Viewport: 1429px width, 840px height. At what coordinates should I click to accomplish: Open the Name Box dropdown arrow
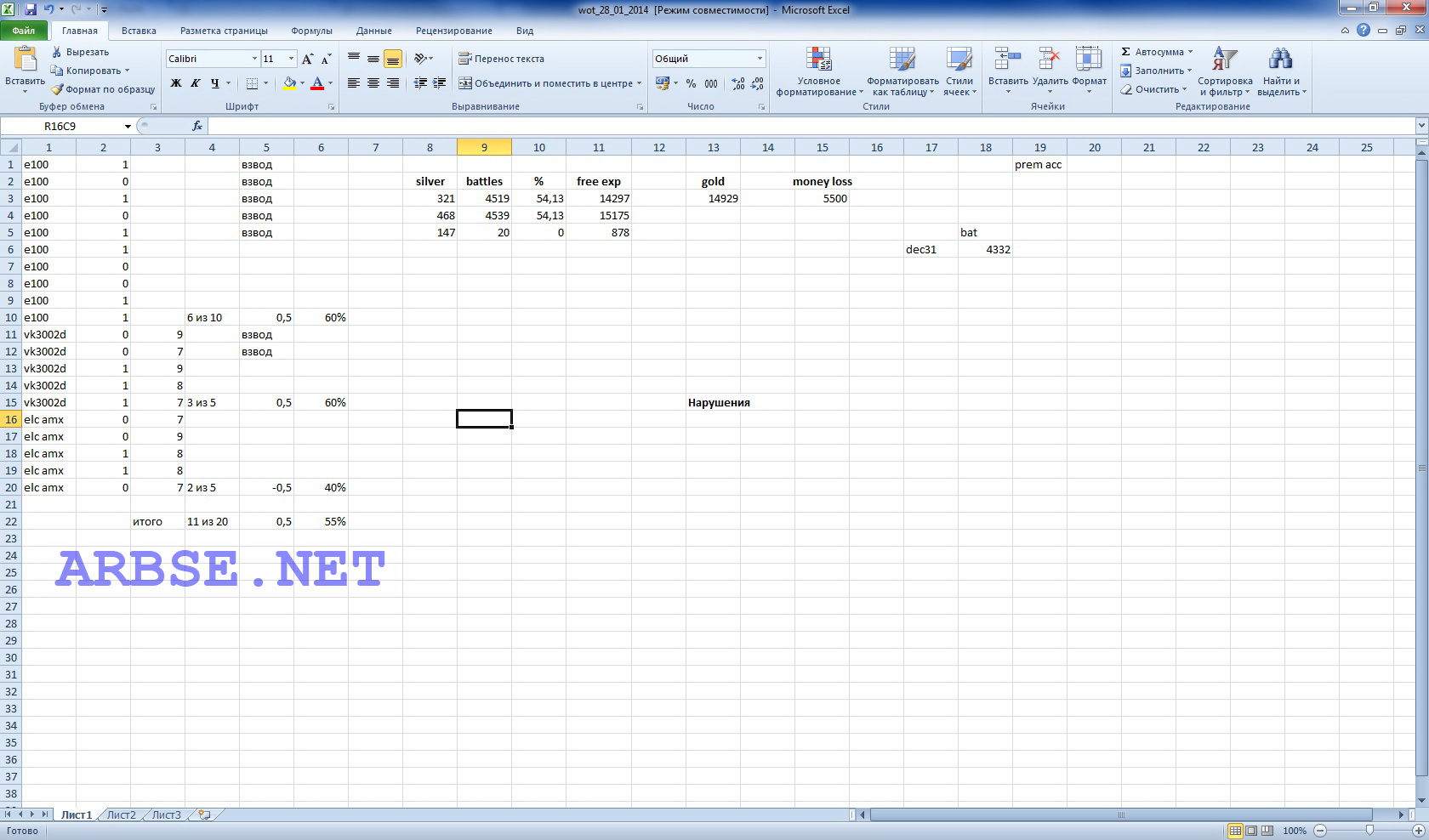128,126
